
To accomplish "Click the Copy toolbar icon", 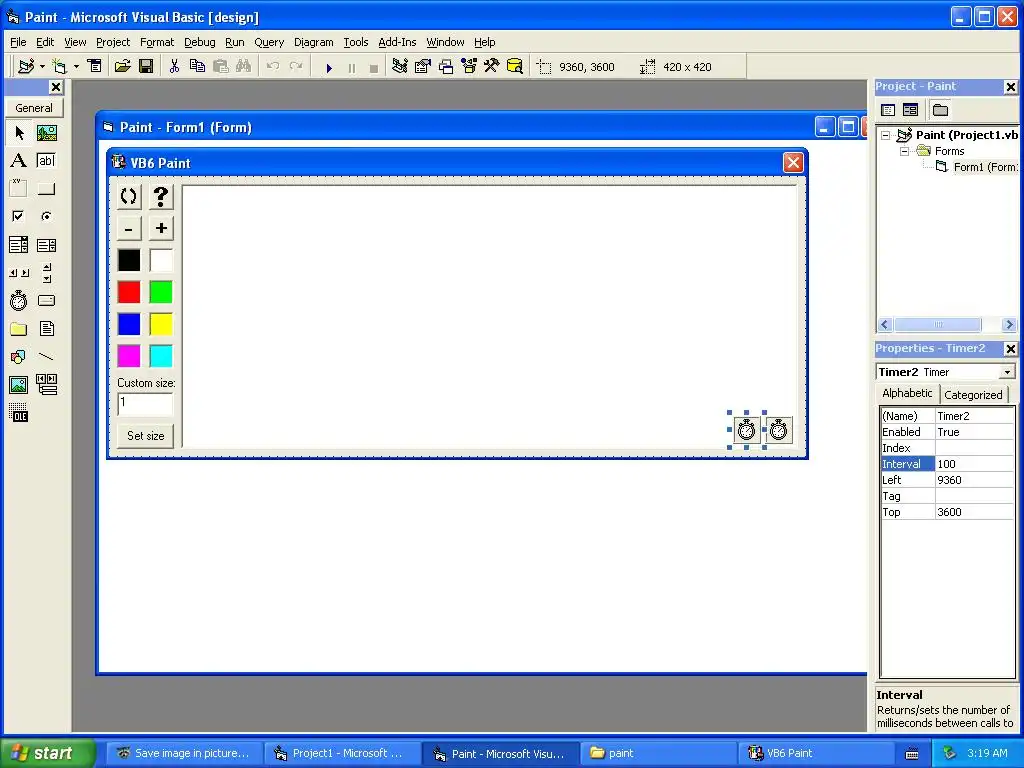I will pyautogui.click(x=197, y=67).
